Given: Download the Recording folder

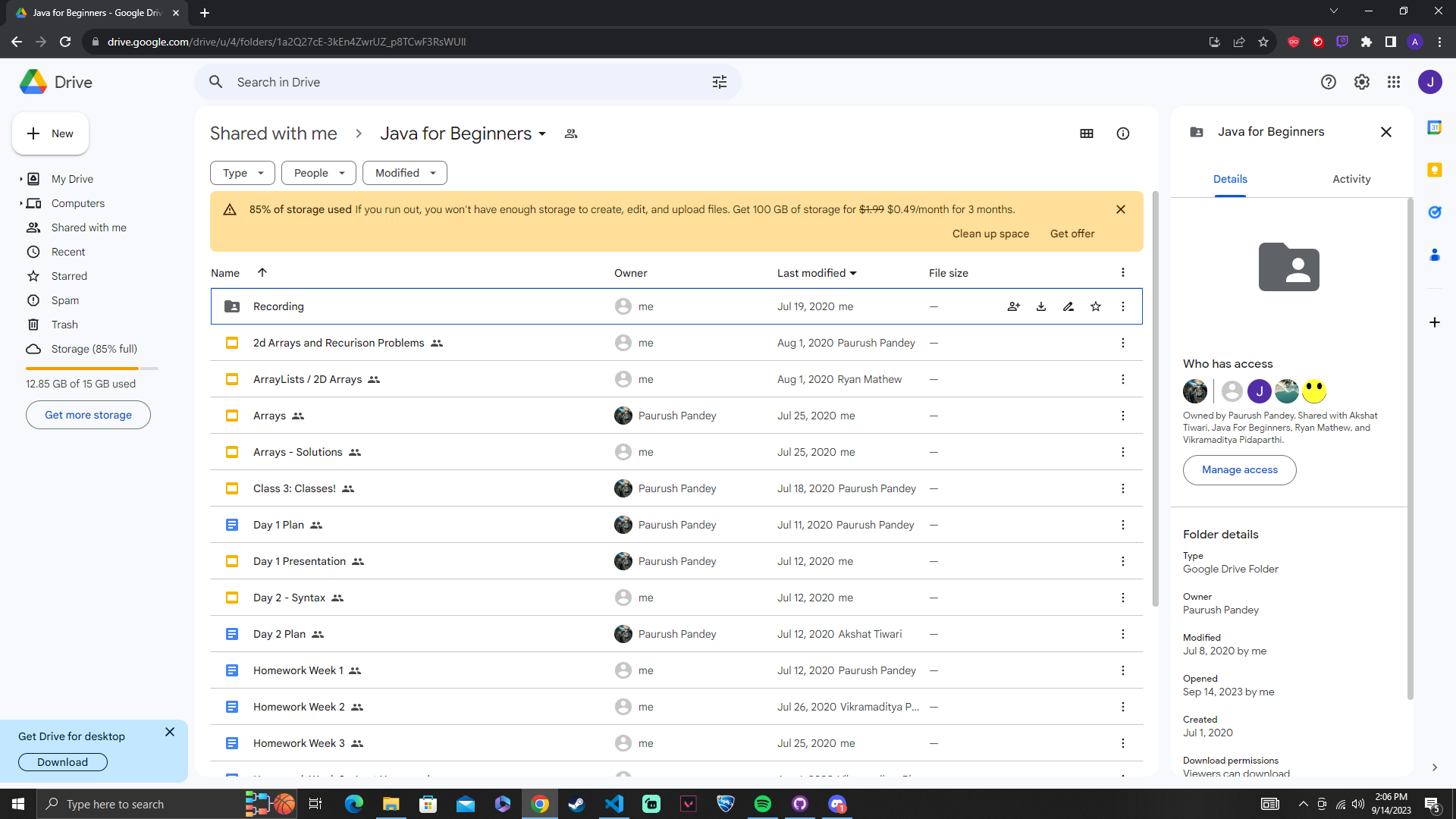Looking at the screenshot, I should tap(1041, 306).
